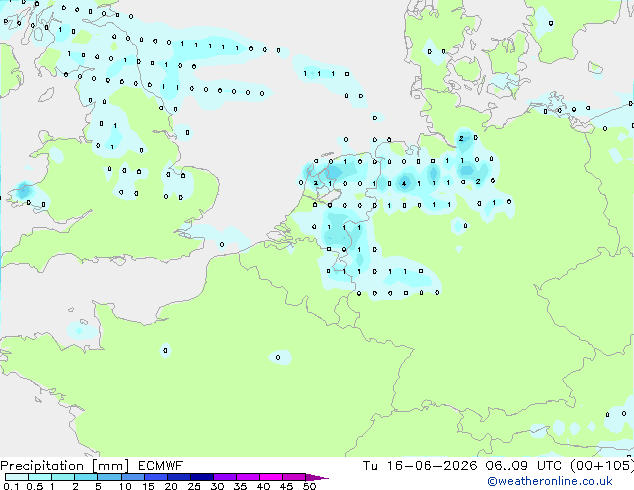Viewport: 634px width, 490px height.
Task: Pick the purple legend swatch between 30 and 35
Action: pos(225,477)
